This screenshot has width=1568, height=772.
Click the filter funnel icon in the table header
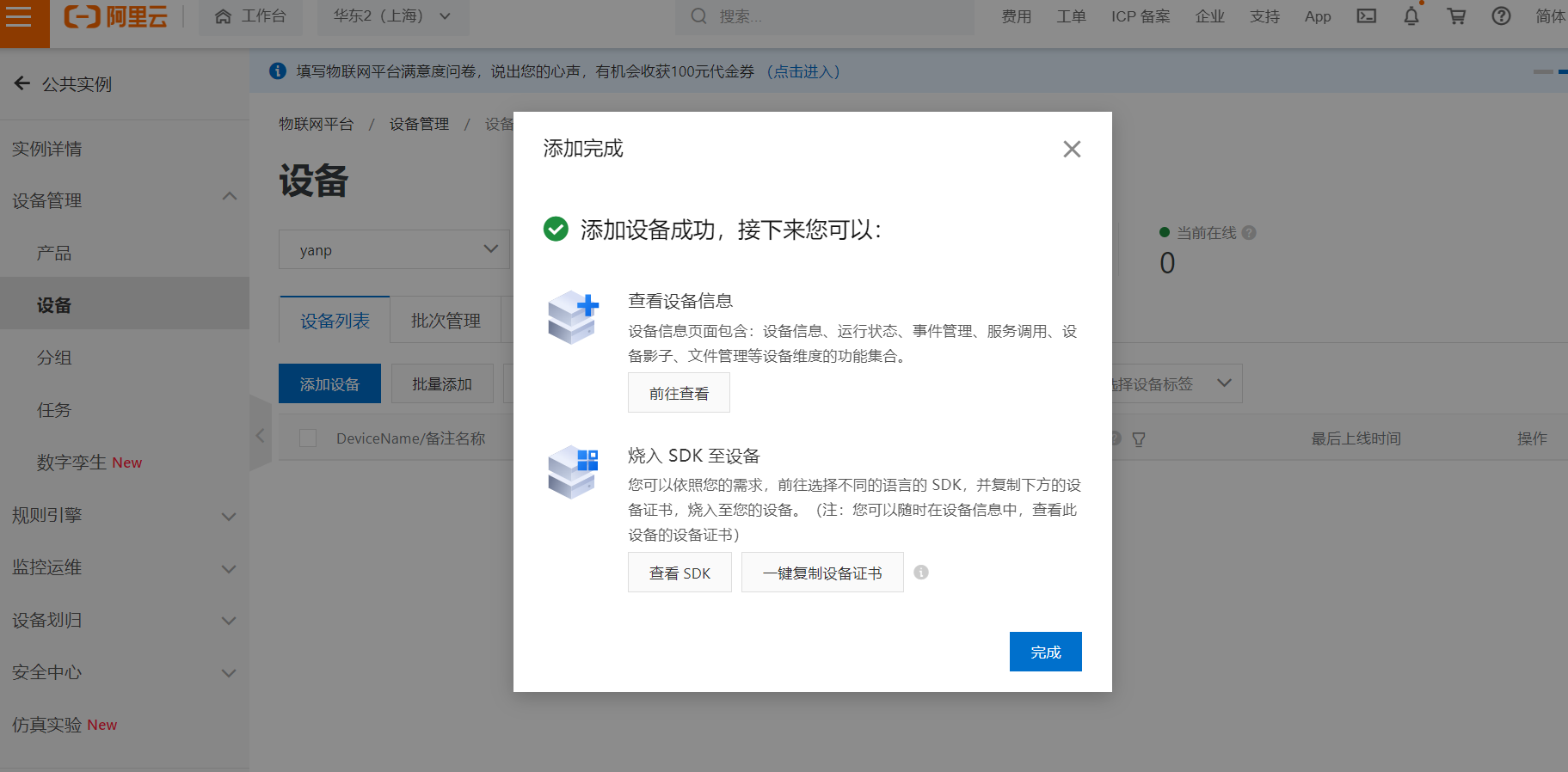coord(1139,439)
